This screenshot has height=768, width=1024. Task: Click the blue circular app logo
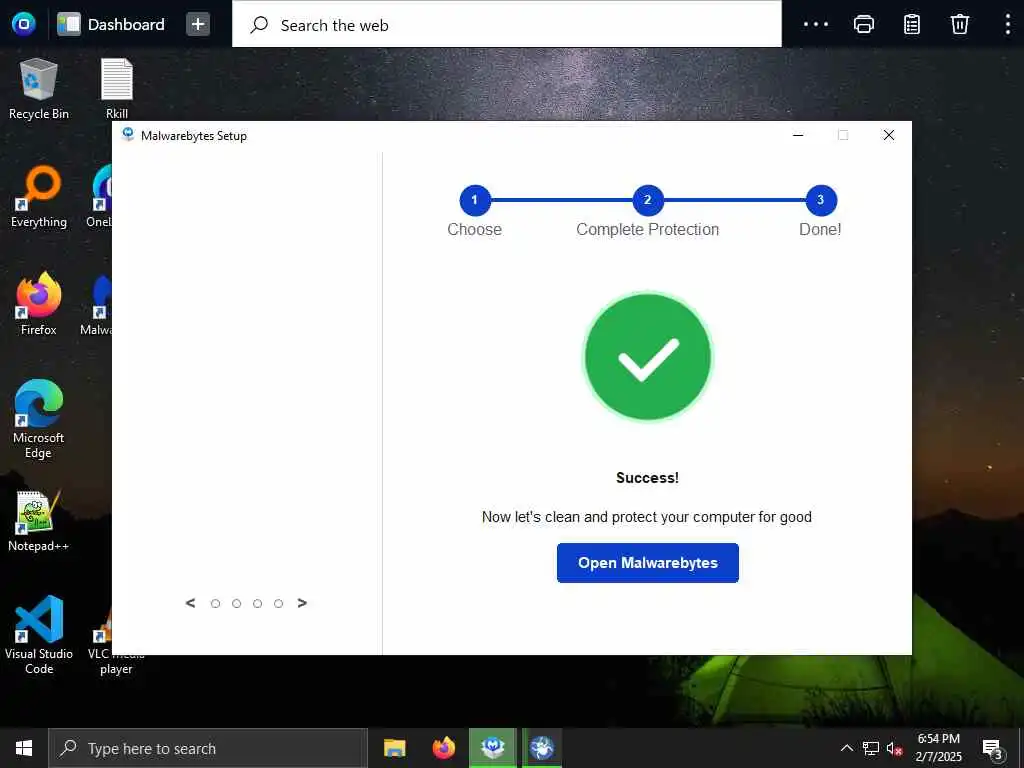coord(24,24)
